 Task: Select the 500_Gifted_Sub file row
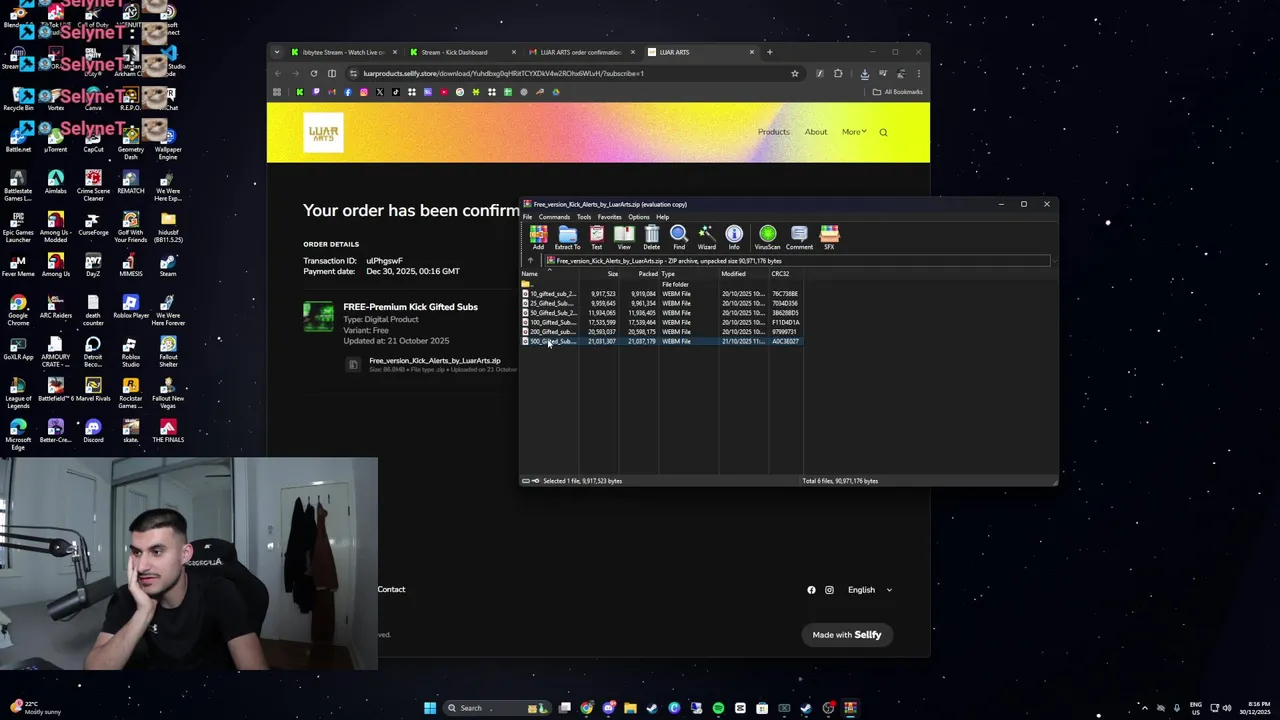click(x=660, y=341)
